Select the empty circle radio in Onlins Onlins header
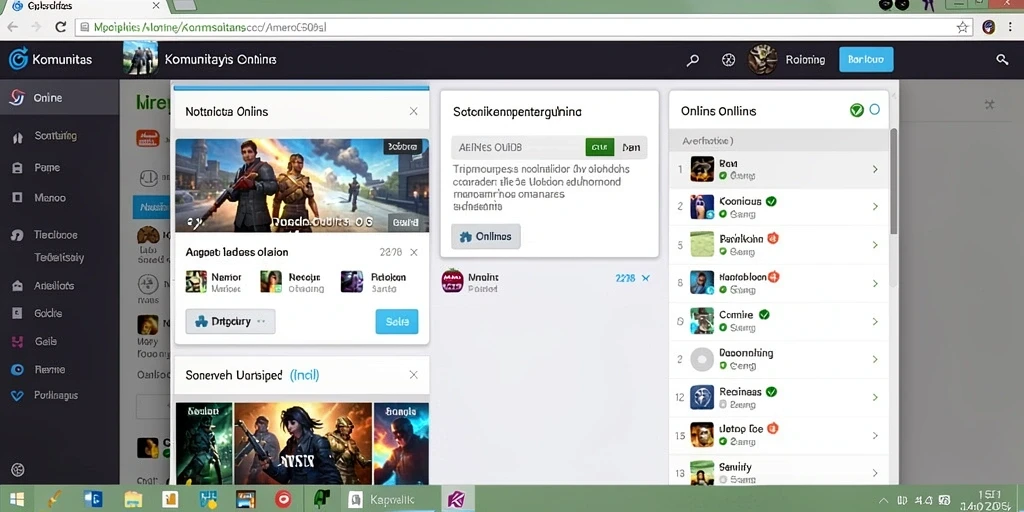 click(x=874, y=110)
